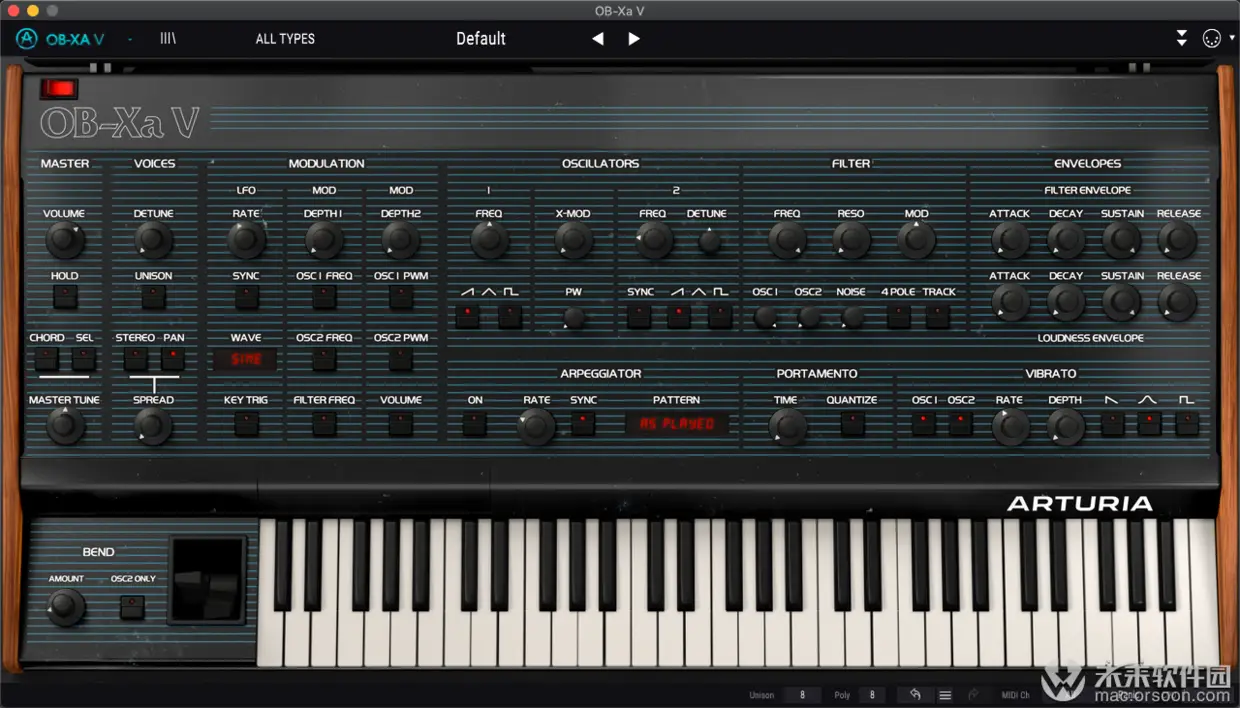This screenshot has height=708, width=1240.
Task: Toggle the HOLD button
Action: coord(65,297)
